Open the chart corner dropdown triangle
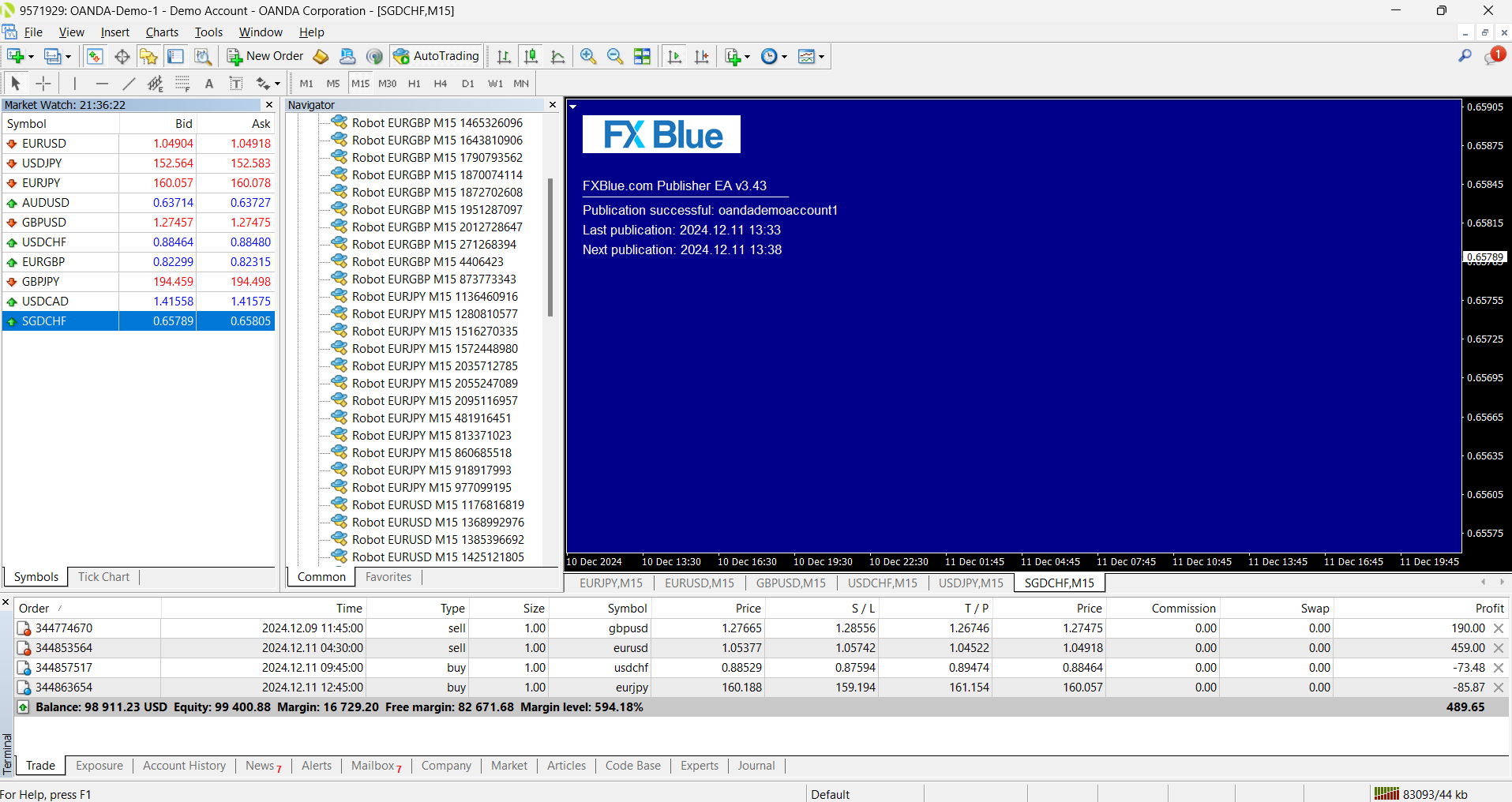The width and height of the screenshot is (1512, 802). tap(573, 107)
